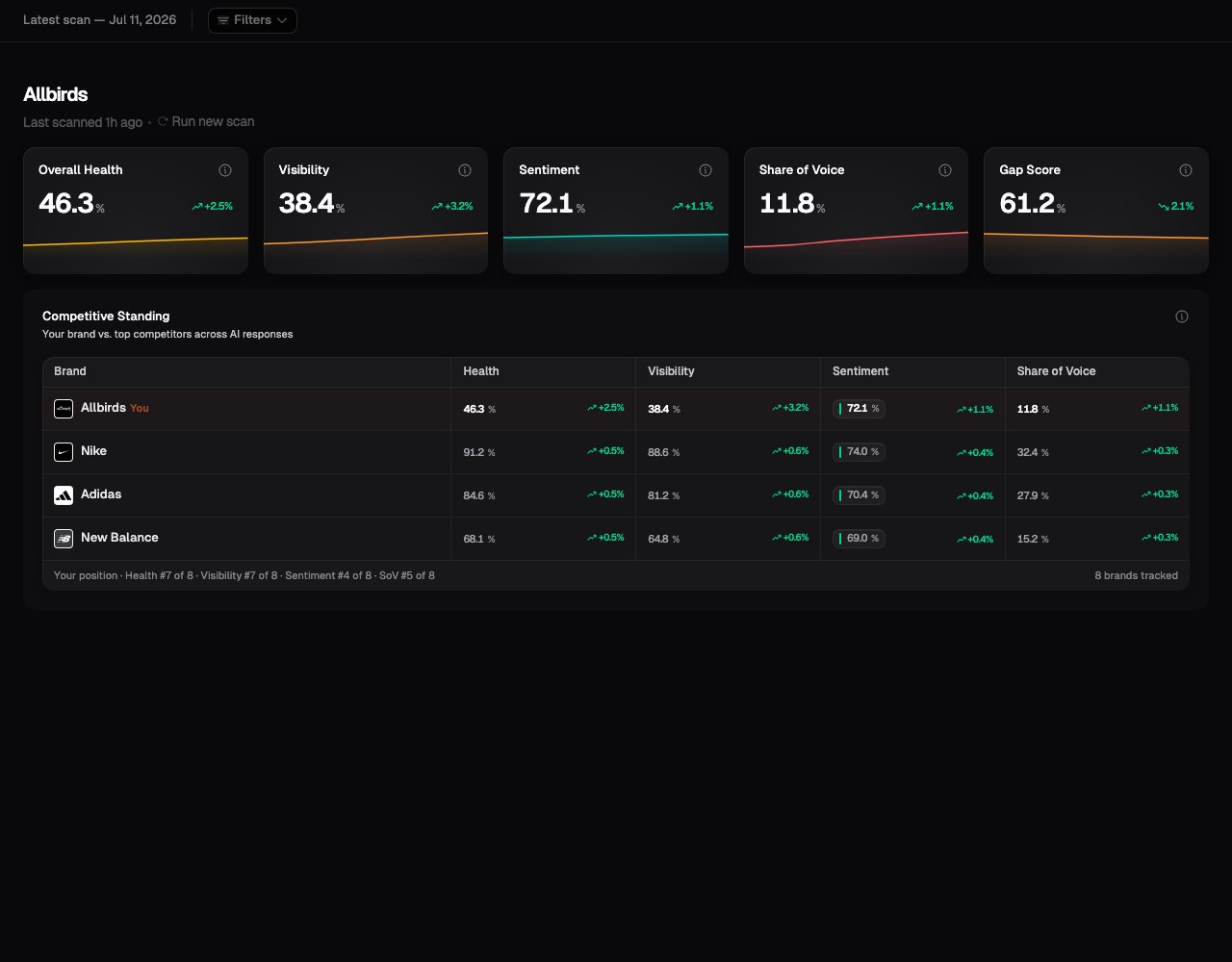Click New Balance visibility value 64.8%
This screenshot has width=1232, height=962.
[x=664, y=539]
